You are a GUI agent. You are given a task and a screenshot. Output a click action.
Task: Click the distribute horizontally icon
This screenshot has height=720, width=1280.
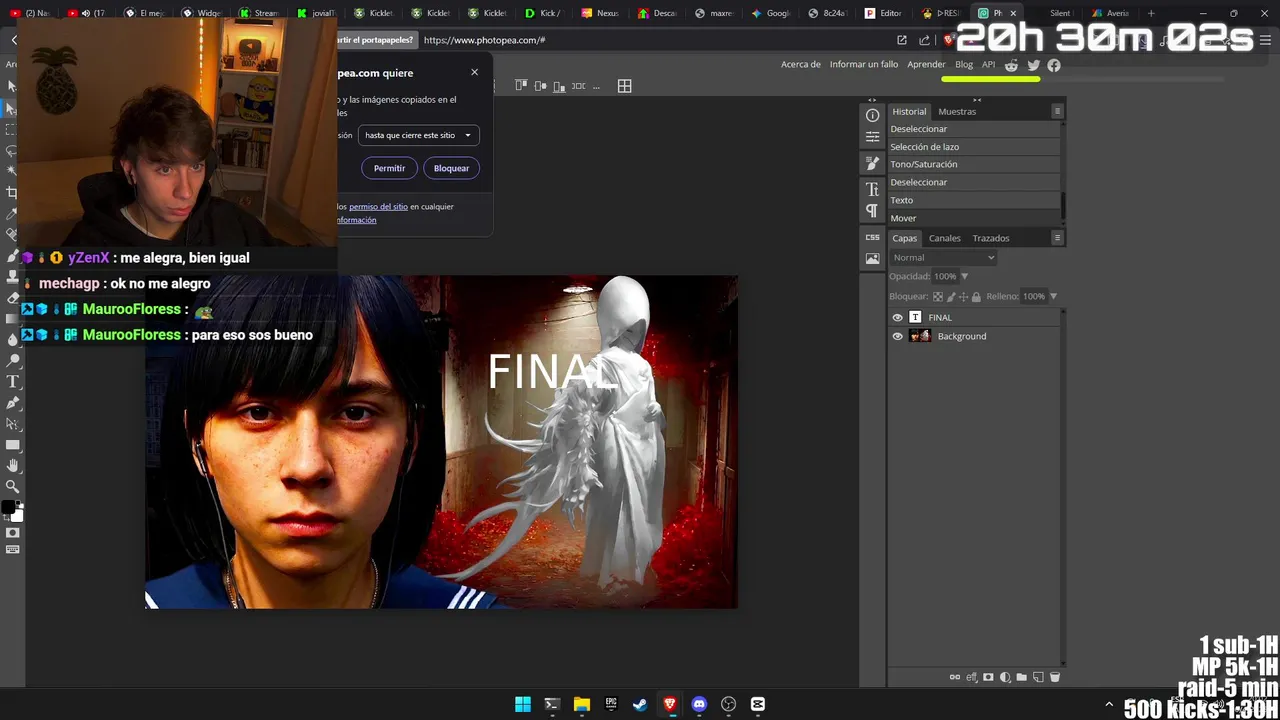[x=578, y=86]
